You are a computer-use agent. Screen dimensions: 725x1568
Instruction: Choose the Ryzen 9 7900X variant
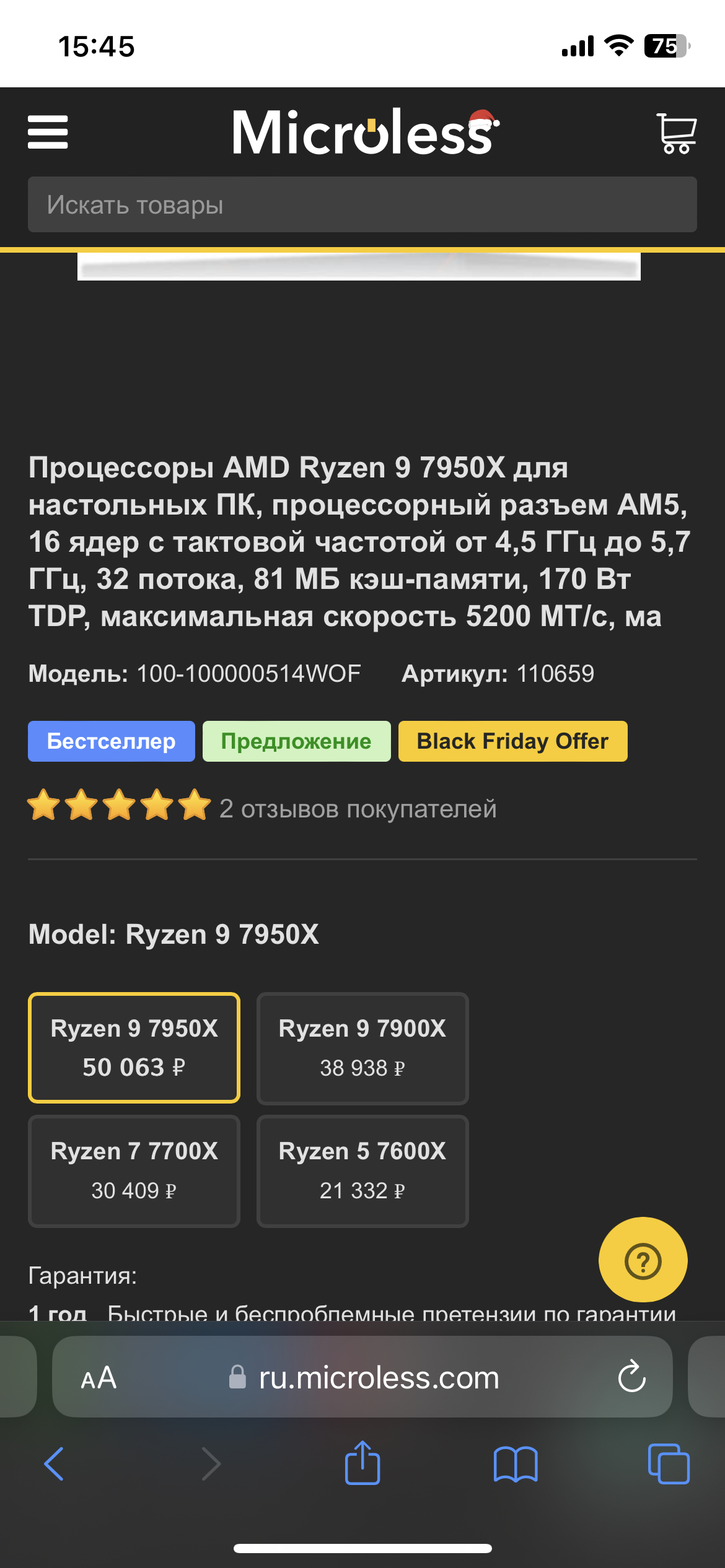(362, 1048)
